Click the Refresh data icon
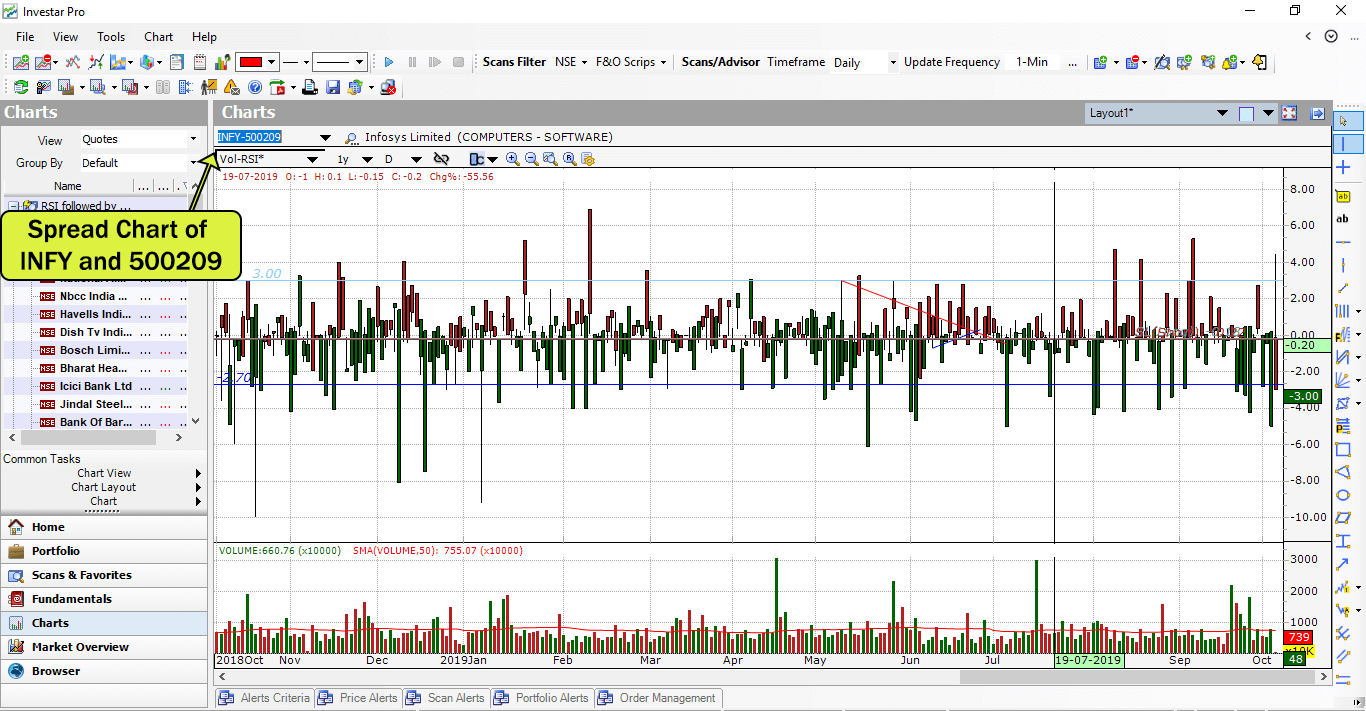Screen dimensions: 1366x711 coord(20,87)
